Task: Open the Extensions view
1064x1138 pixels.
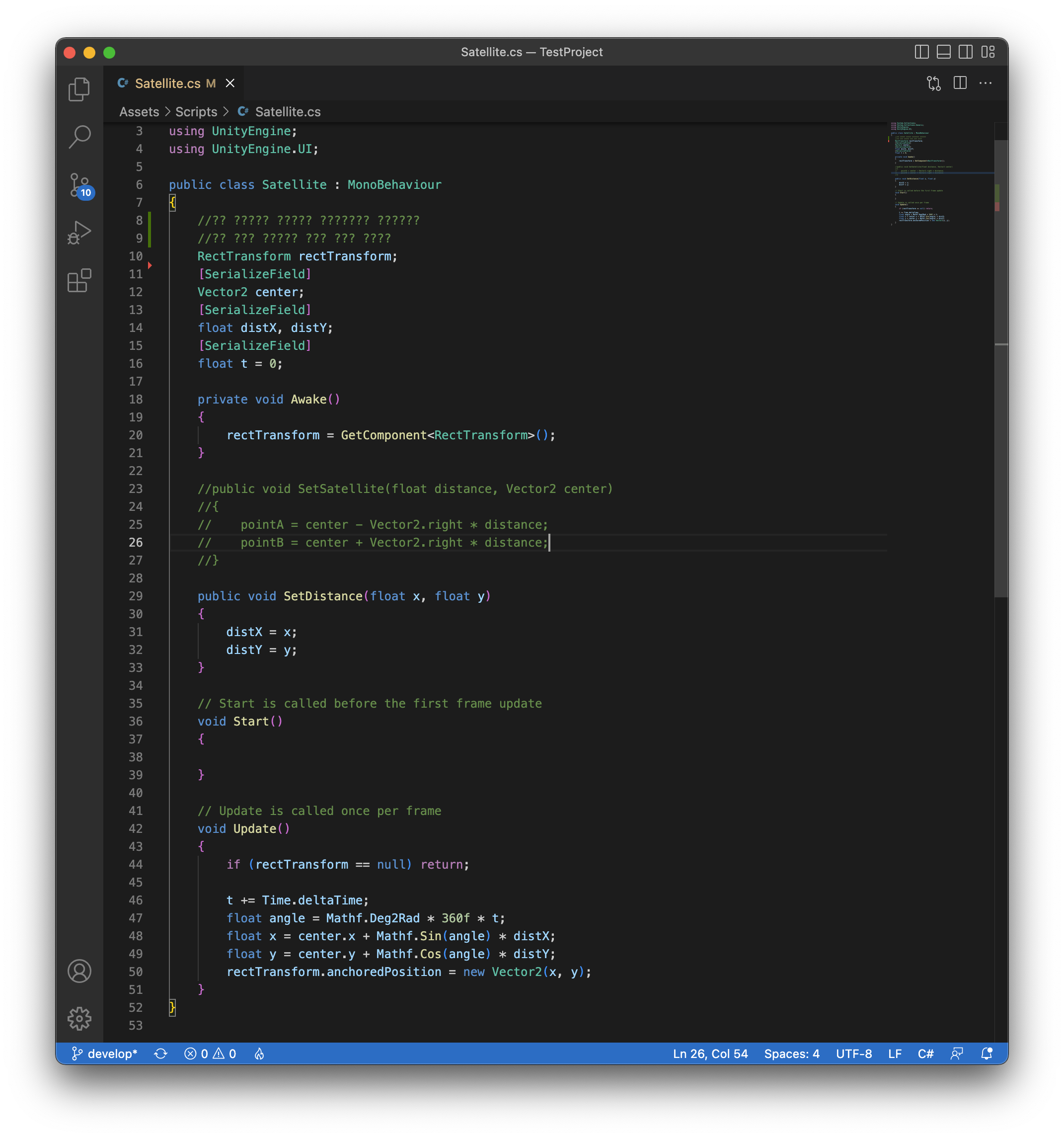Action: click(x=79, y=280)
